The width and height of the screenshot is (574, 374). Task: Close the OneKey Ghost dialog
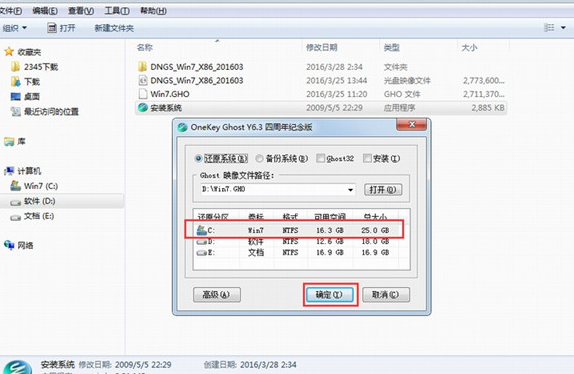click(x=411, y=124)
